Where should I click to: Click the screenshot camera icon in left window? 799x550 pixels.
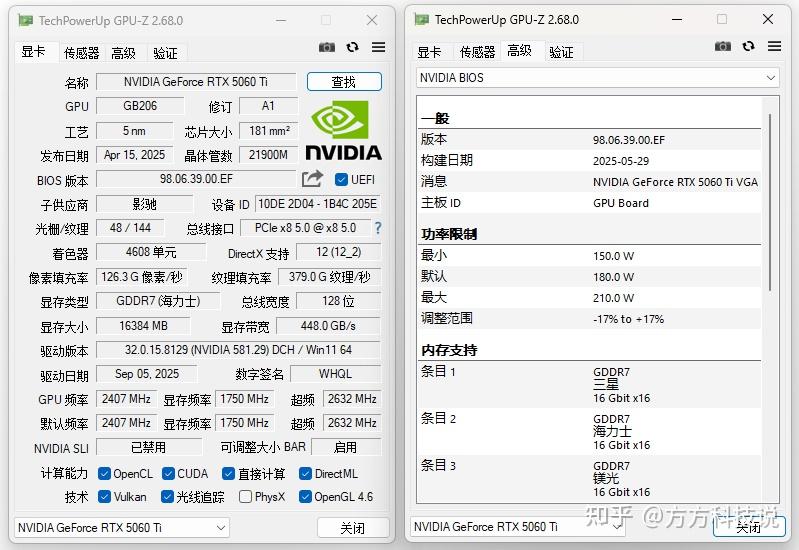click(327, 47)
